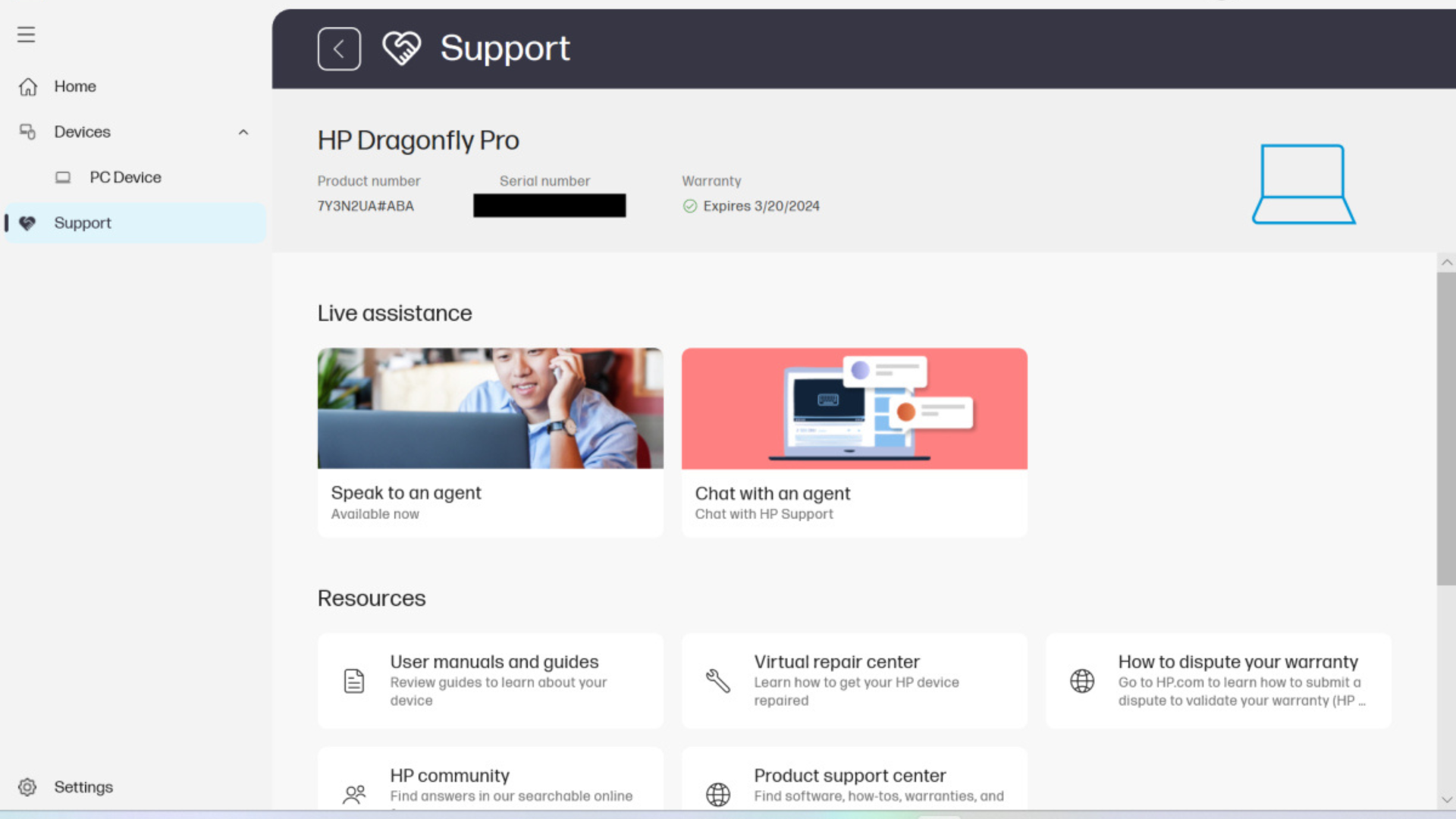Image resolution: width=1456 pixels, height=819 pixels.
Task: Collapse the Devices section chevron
Action: tap(243, 133)
